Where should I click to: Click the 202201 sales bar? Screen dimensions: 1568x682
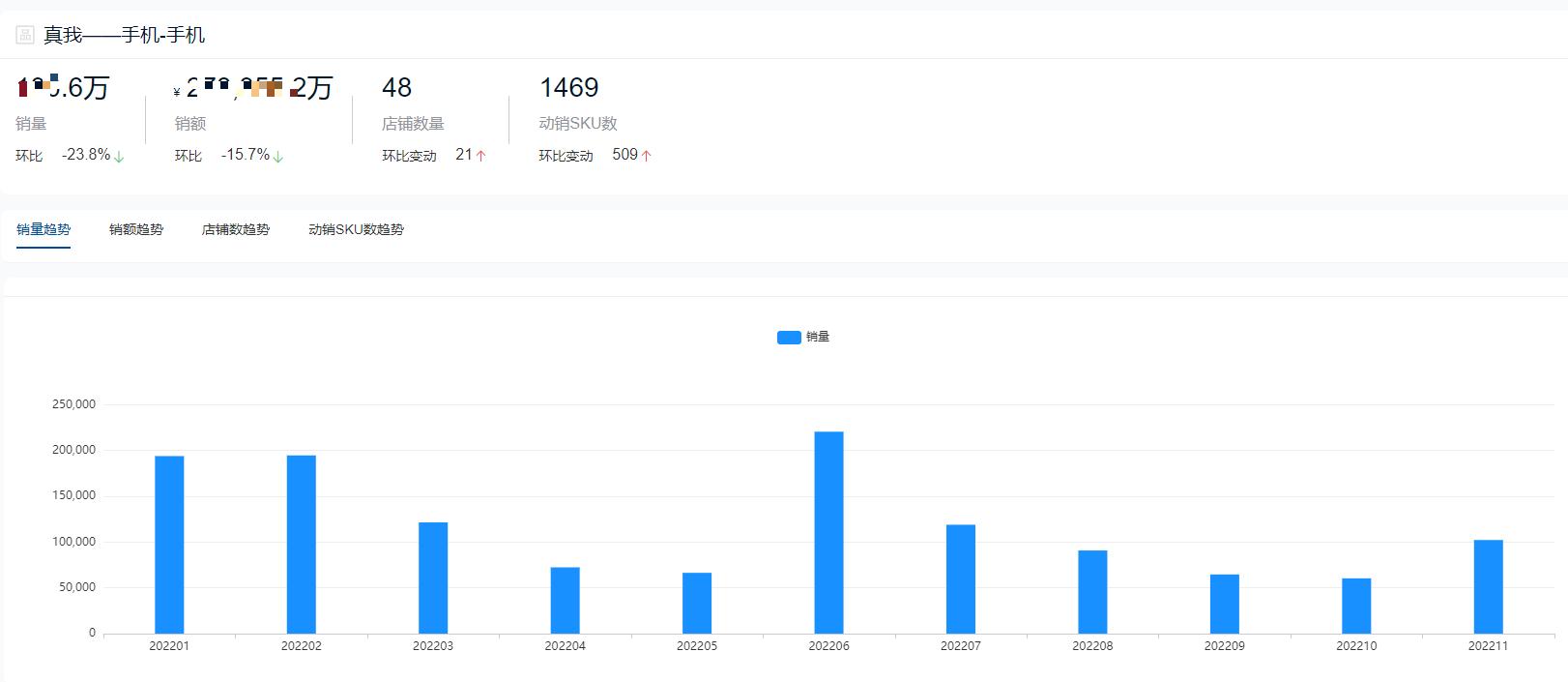[169, 545]
